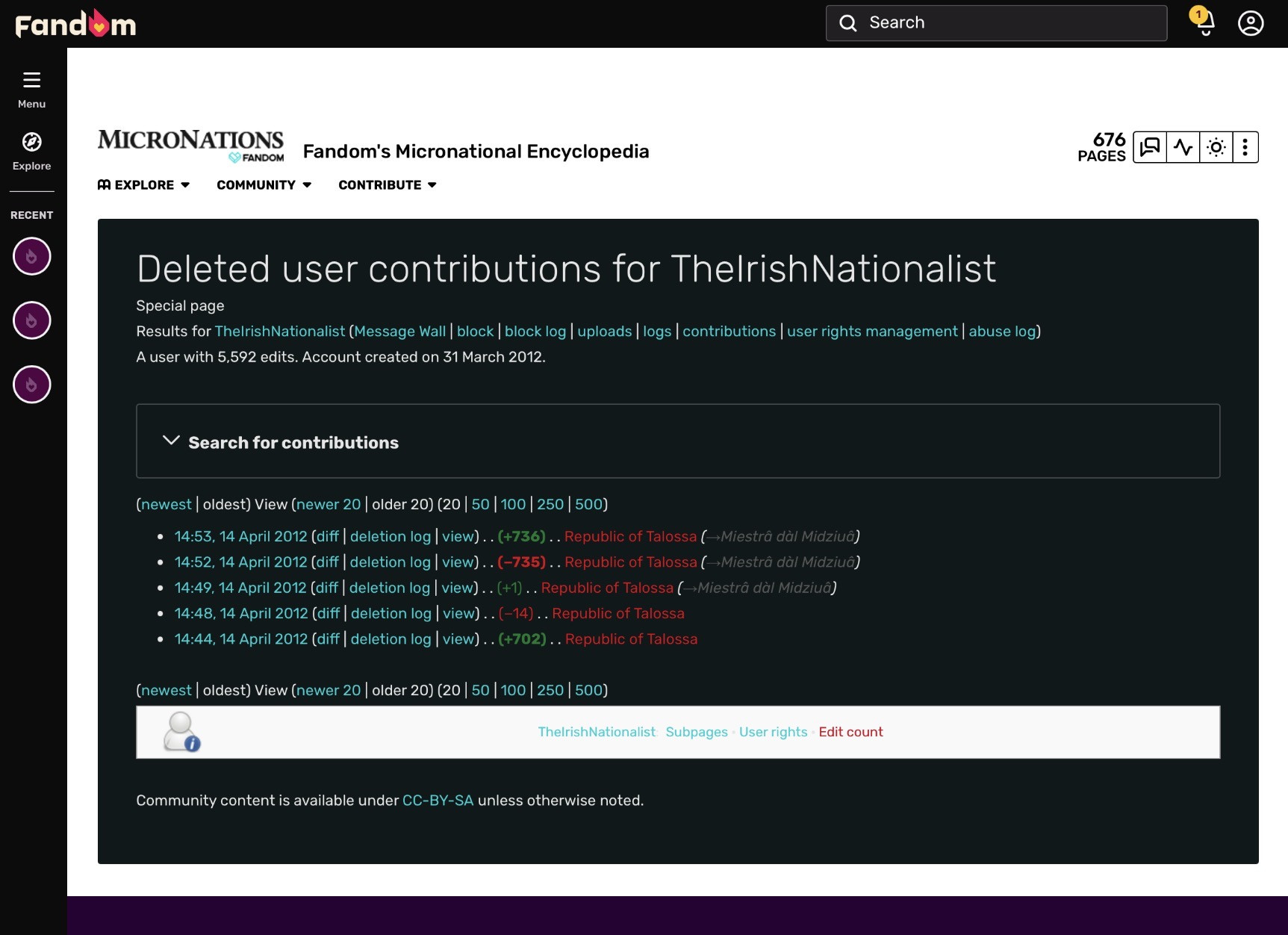Screen dimensions: 1288x935
Task: Open the uploads link
Action: [605, 332]
